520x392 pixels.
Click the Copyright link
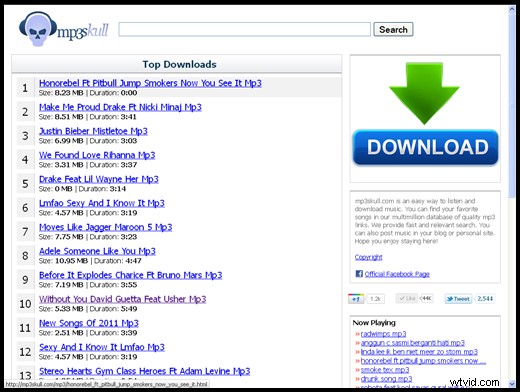pos(368,257)
